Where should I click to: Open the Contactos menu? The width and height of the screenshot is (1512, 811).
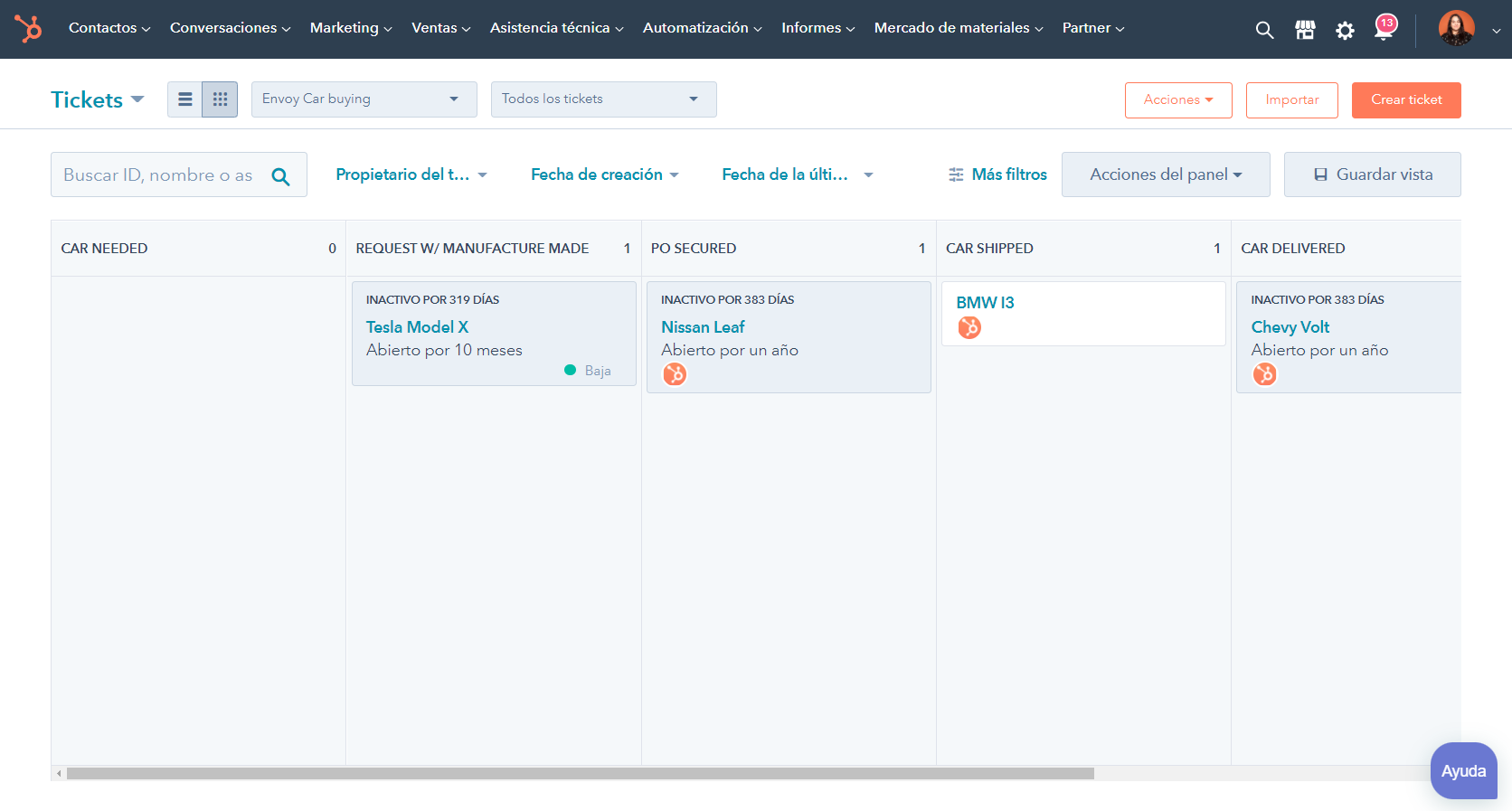109,28
